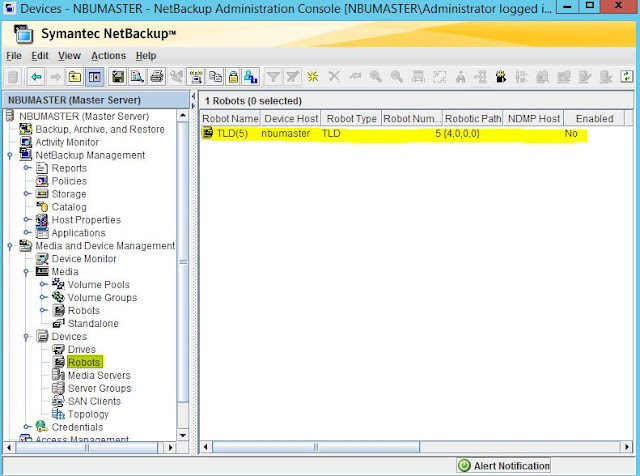640x476 pixels.
Task: Click the padlock toolbar icon
Action: pyautogui.click(x=233, y=77)
